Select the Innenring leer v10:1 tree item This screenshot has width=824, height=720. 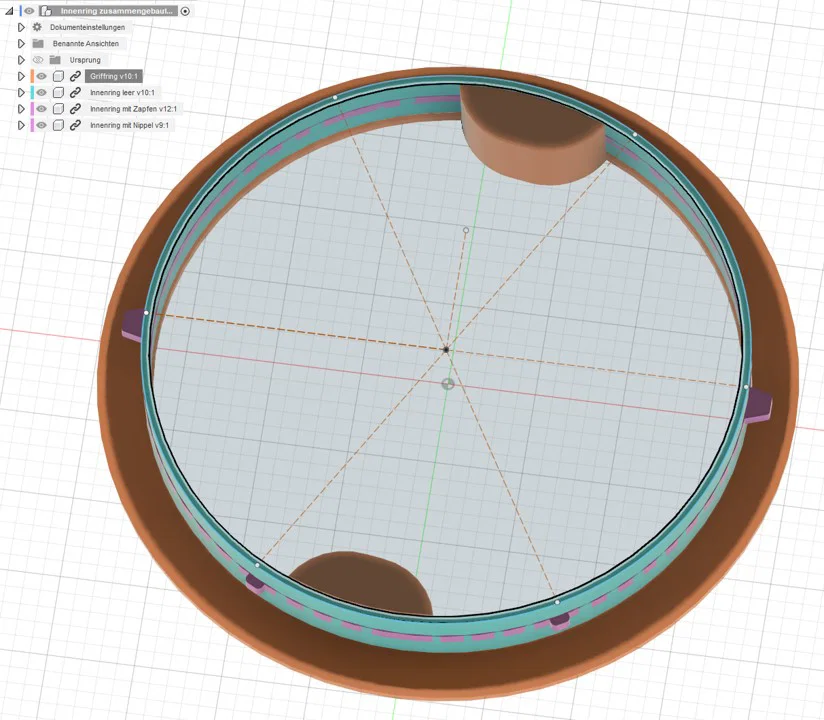pyautogui.click(x=122, y=92)
